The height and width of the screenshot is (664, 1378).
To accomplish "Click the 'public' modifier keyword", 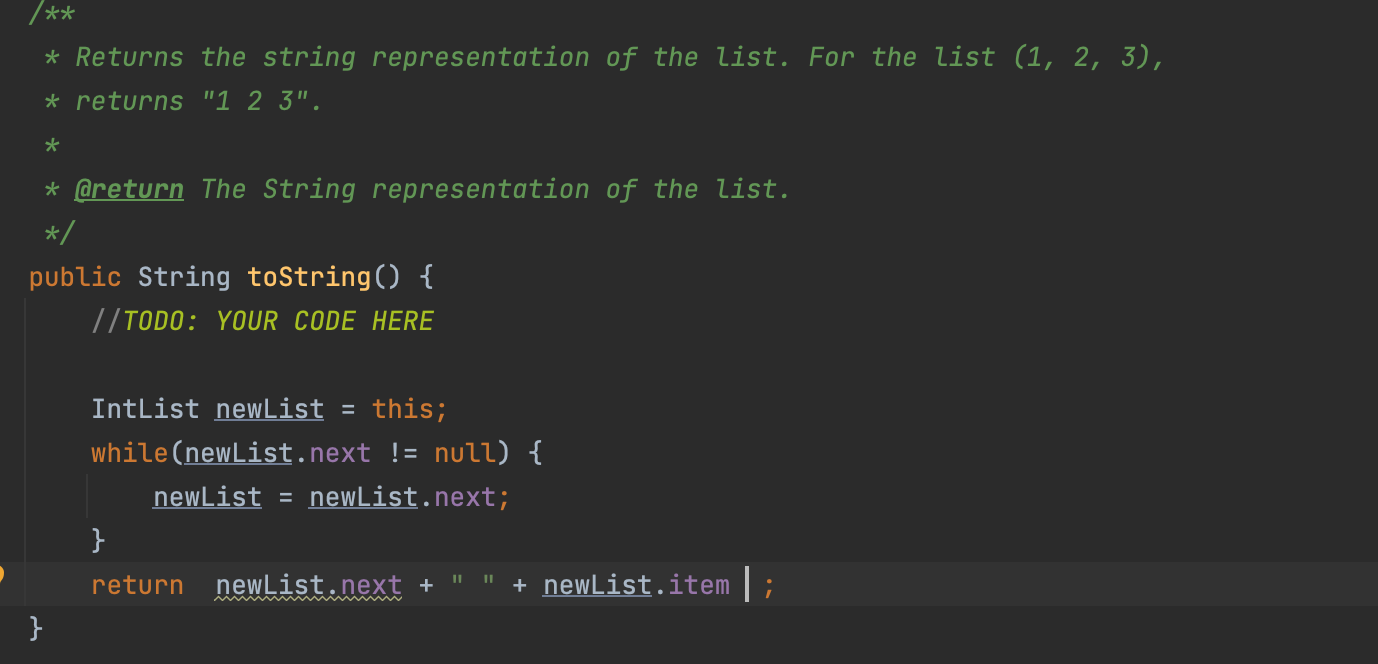I will coord(75,277).
